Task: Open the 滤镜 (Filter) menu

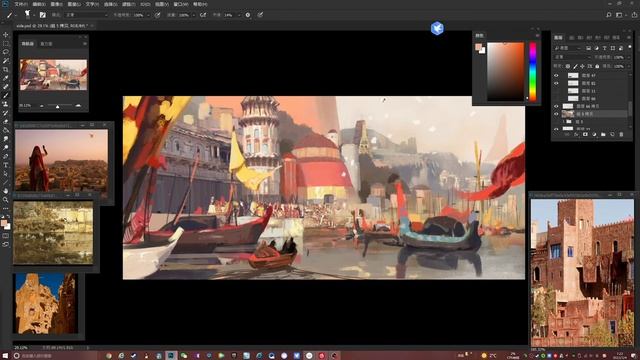Action: (x=128, y=4)
